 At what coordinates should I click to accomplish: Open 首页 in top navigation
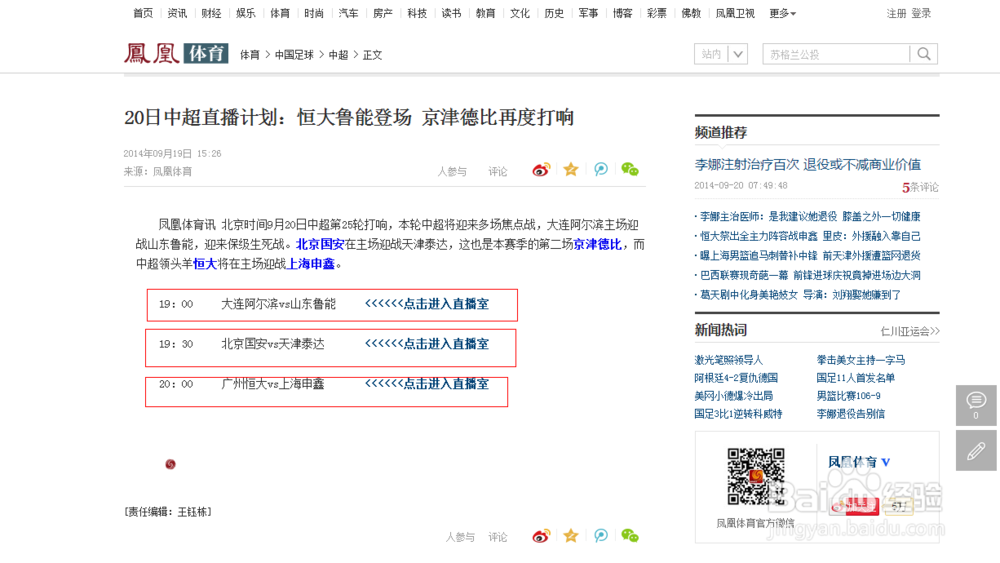(x=143, y=13)
